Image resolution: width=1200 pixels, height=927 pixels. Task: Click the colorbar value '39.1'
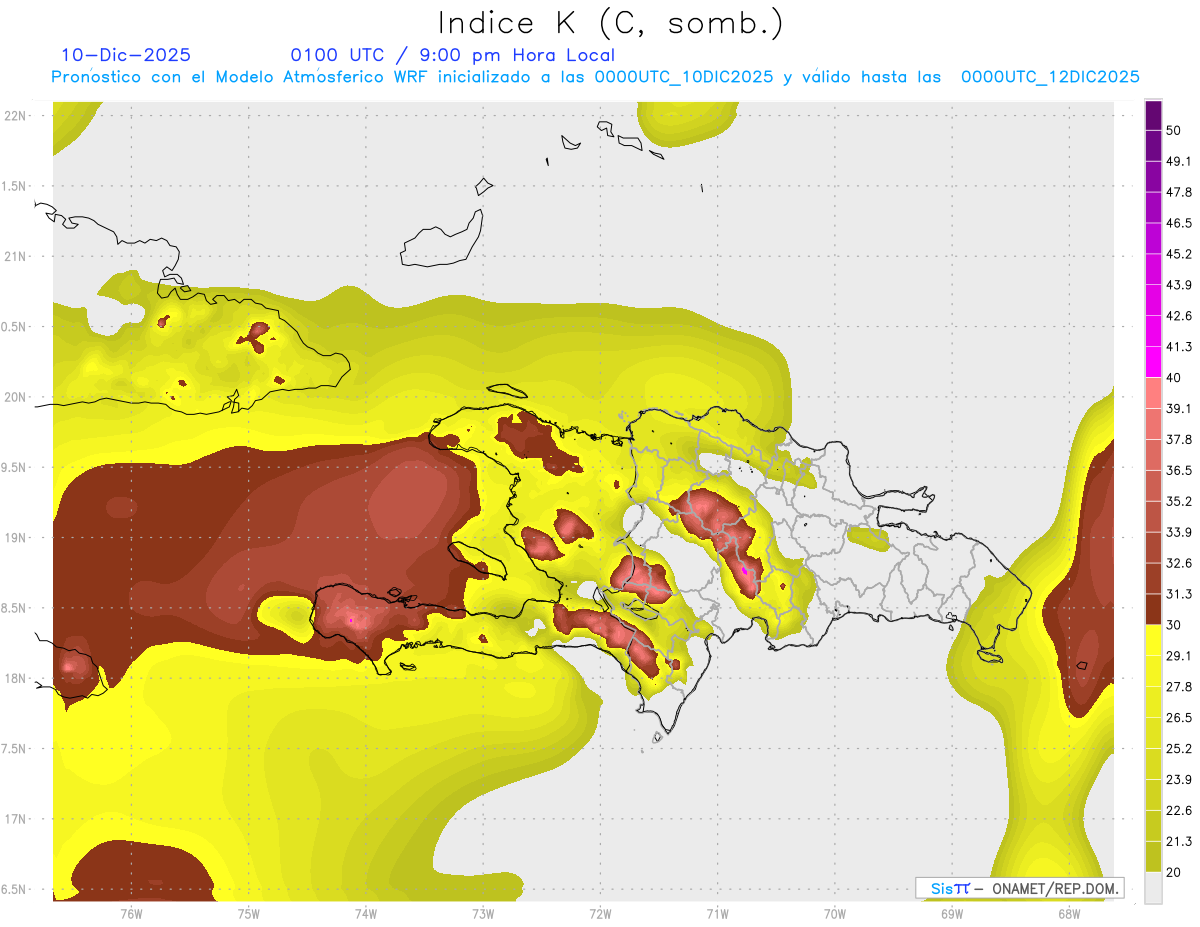1178,409
